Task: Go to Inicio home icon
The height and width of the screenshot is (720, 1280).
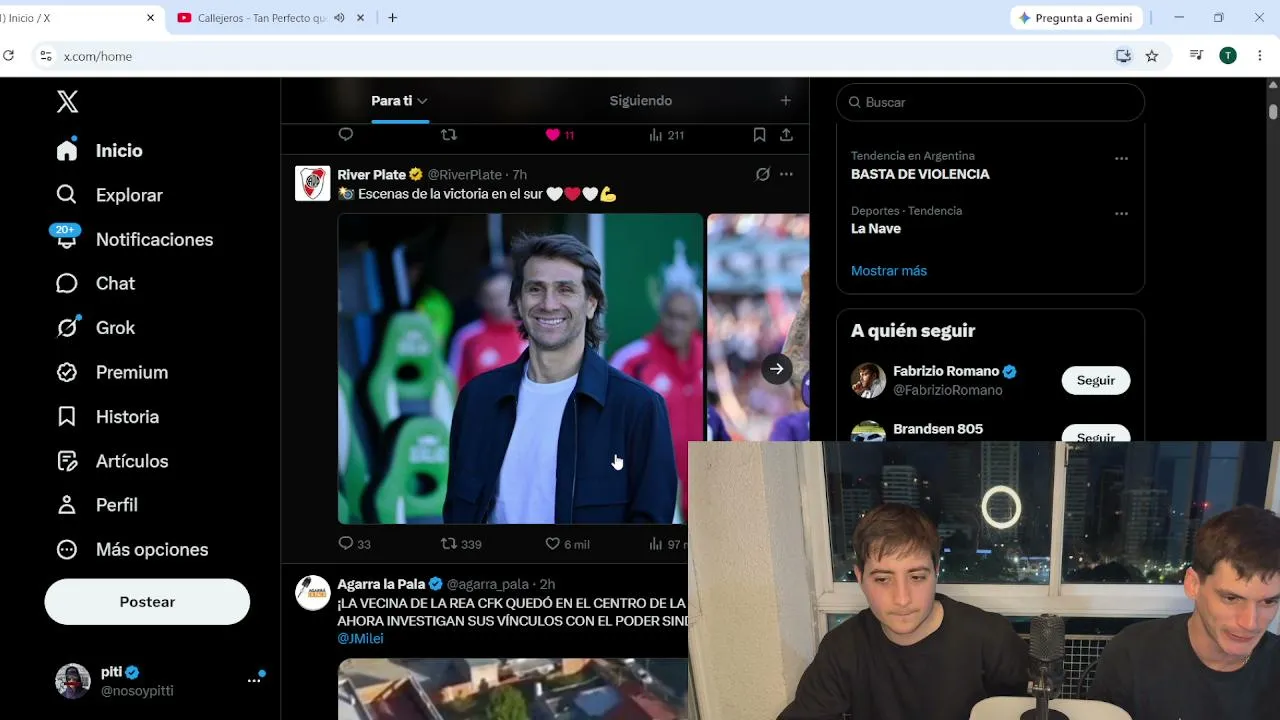Action: [67, 150]
